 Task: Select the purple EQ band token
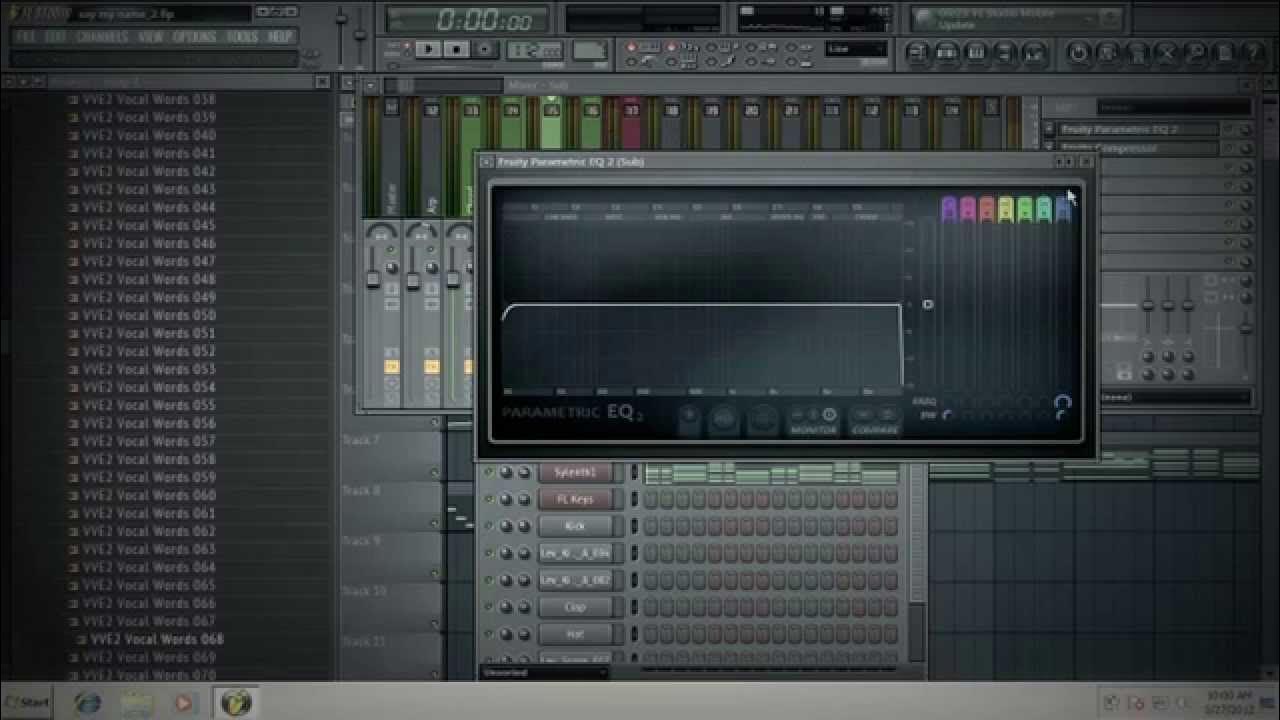pyautogui.click(x=949, y=208)
